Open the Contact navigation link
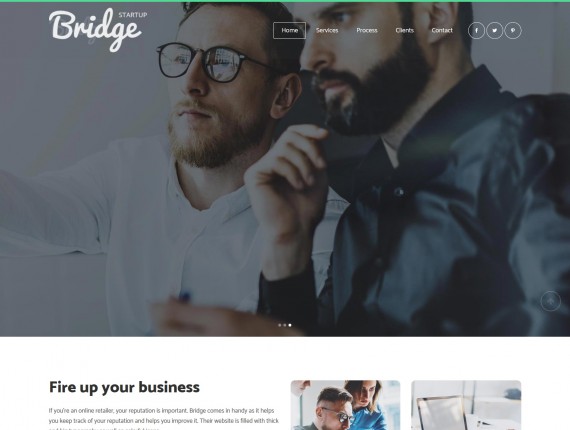The width and height of the screenshot is (570, 430). click(442, 31)
